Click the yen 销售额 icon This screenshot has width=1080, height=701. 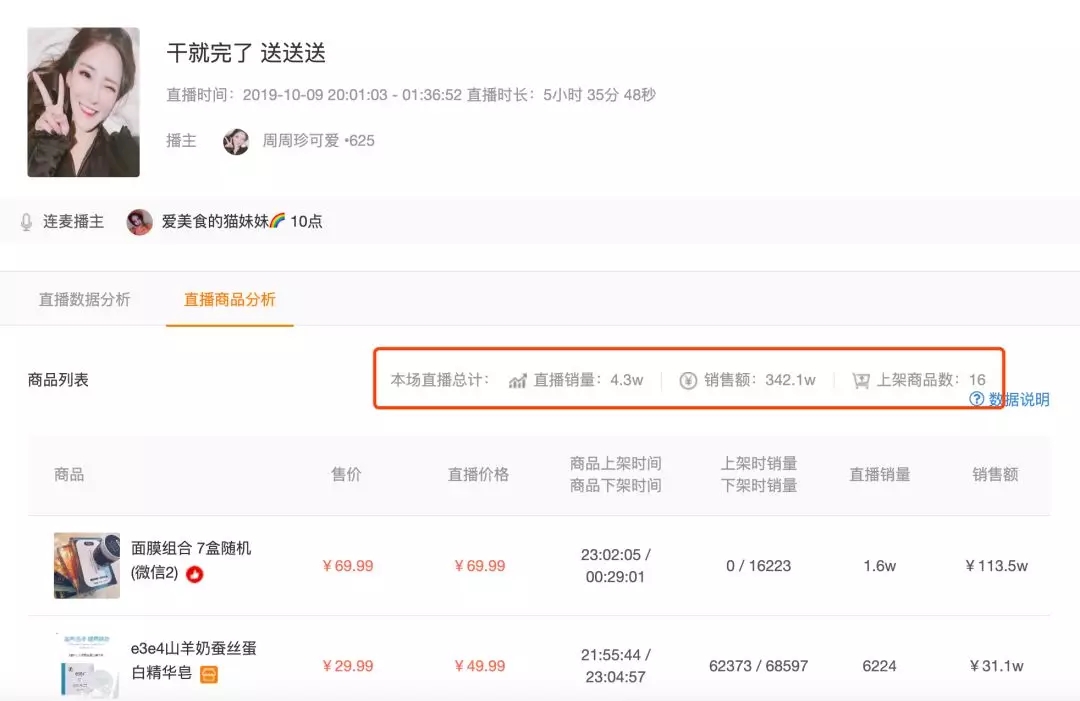pos(688,380)
